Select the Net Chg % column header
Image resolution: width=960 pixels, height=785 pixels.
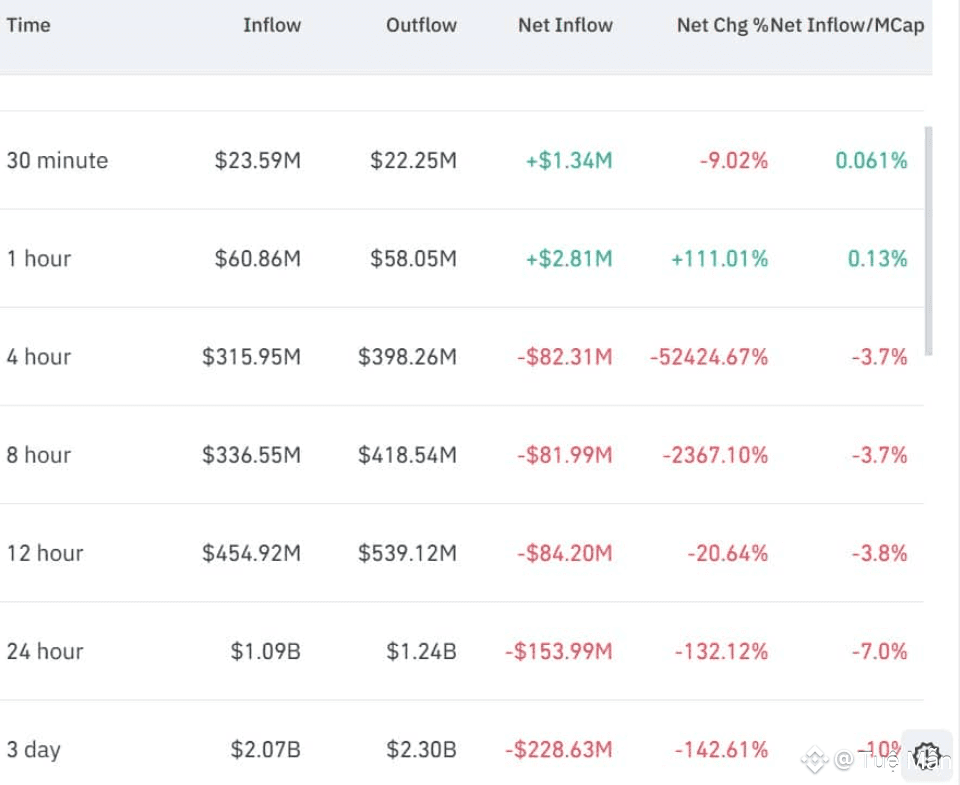tap(722, 25)
